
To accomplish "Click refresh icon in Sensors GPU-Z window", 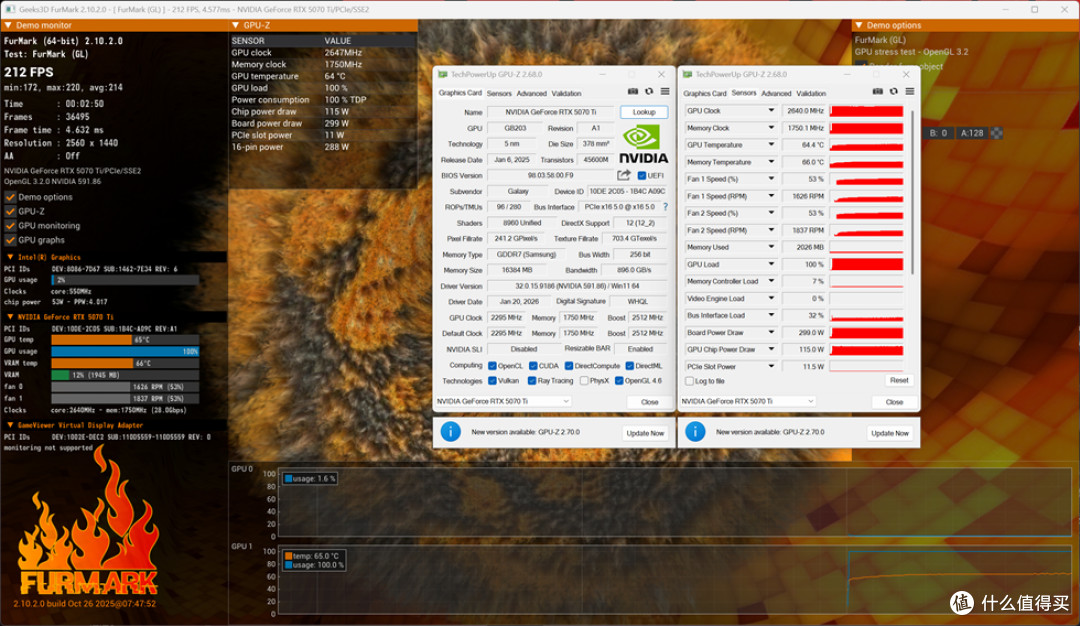I will pos(894,92).
